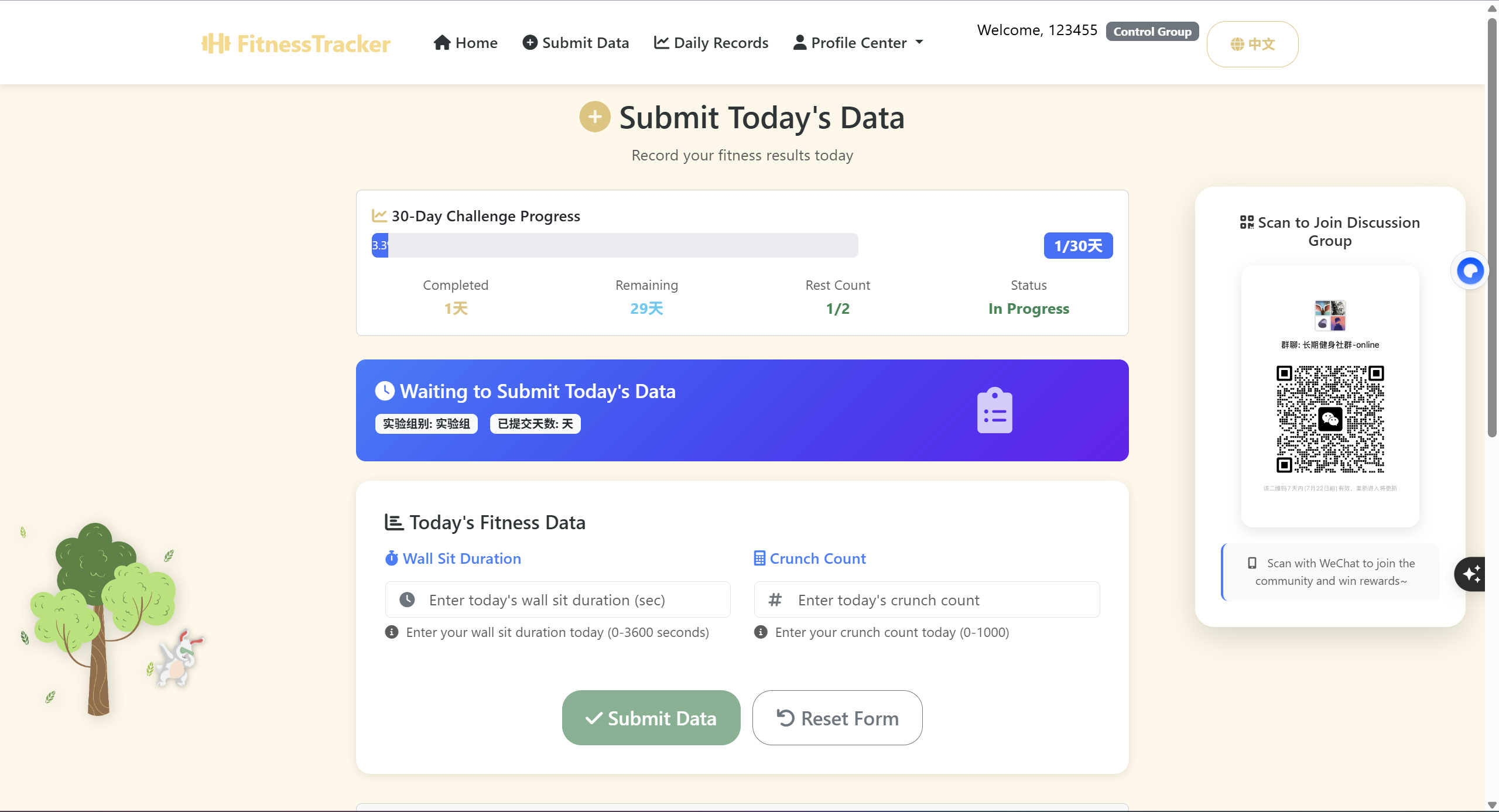Click the WeChat QR code image

[x=1330, y=419]
